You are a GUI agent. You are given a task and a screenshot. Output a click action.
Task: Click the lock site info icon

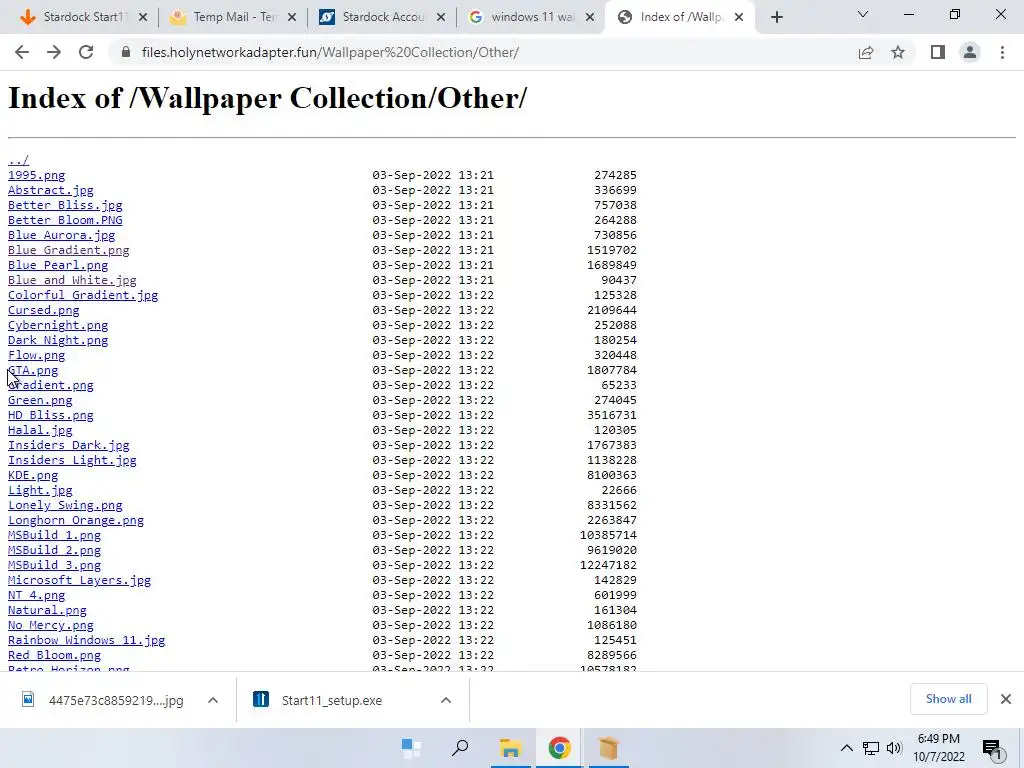tap(126, 52)
